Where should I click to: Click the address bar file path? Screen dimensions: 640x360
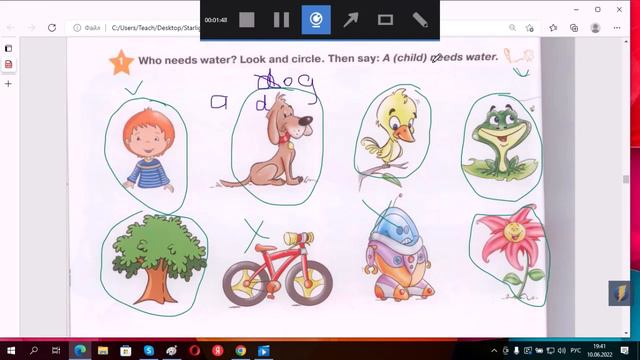click(x=156, y=28)
